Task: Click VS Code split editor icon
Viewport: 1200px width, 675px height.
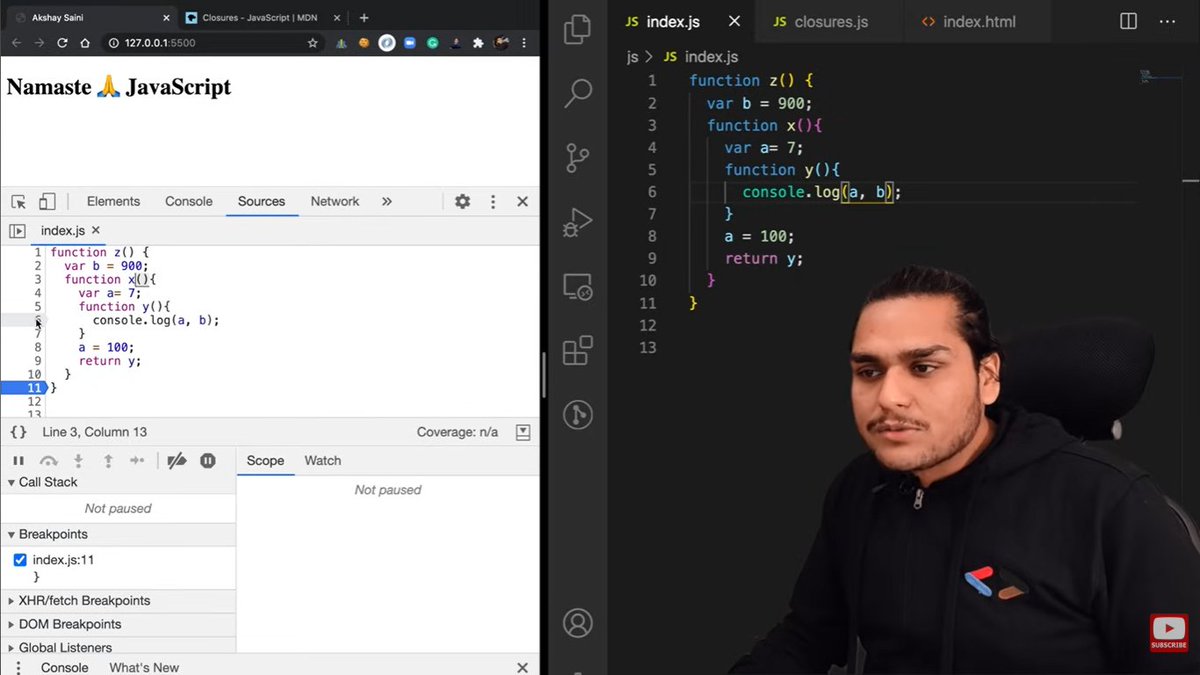Action: click(1128, 22)
